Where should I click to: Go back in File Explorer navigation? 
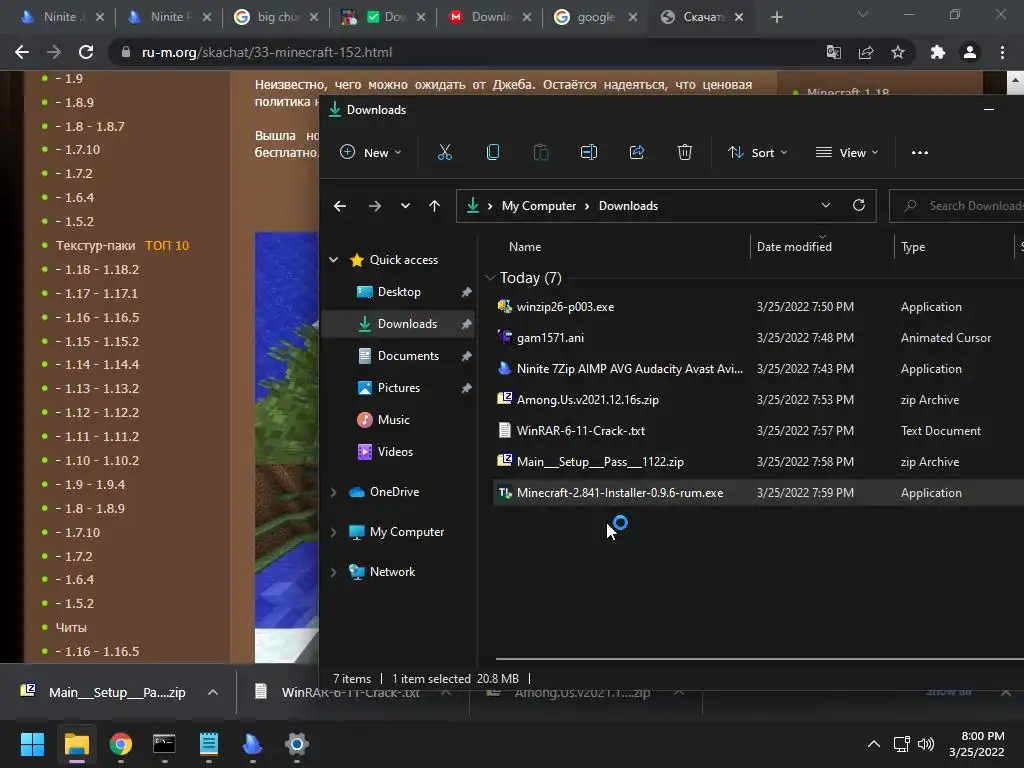[x=340, y=206]
